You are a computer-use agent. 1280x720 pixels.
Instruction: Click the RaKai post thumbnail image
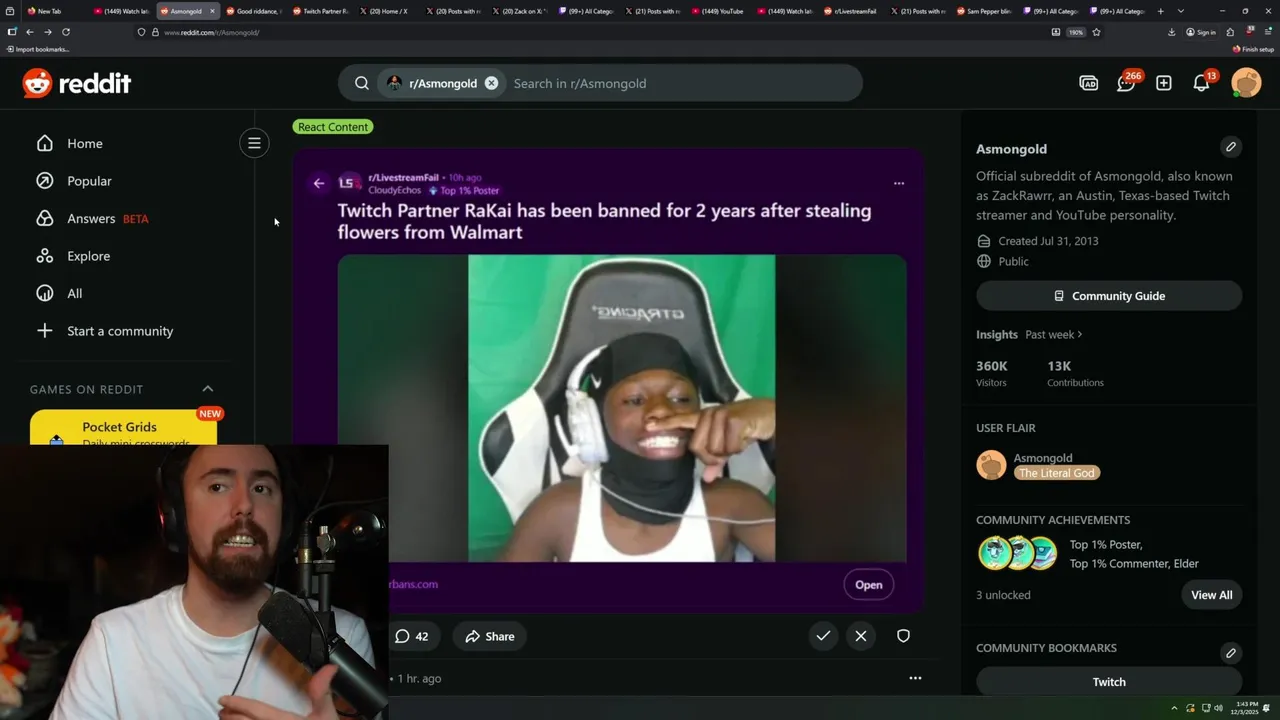(621, 408)
